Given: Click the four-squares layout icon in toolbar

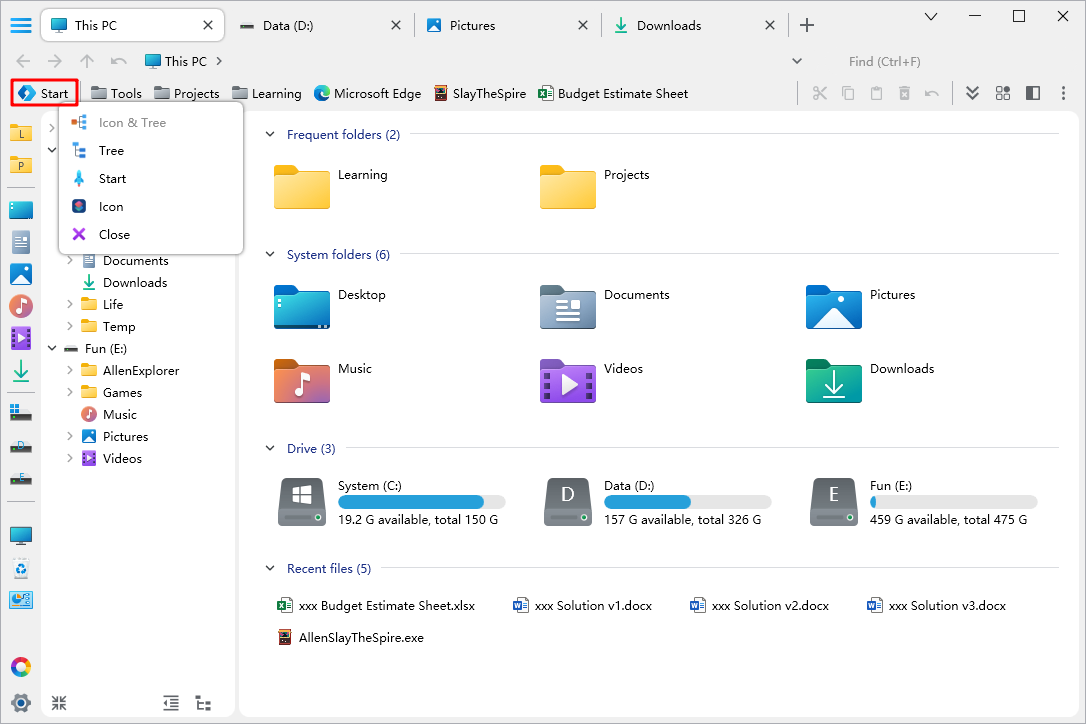Looking at the screenshot, I should 1003,93.
